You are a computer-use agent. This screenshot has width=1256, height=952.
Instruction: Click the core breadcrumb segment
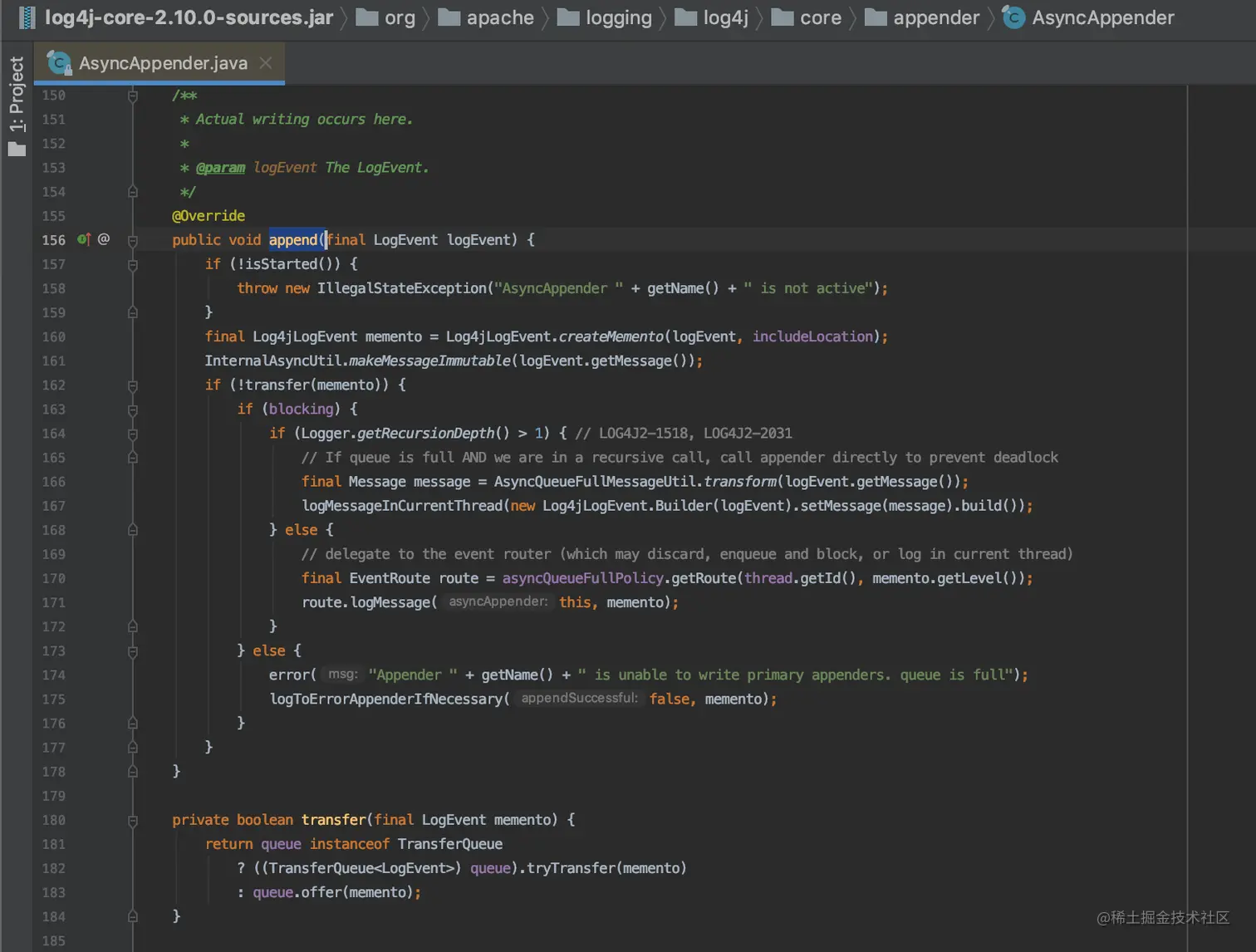(820, 17)
